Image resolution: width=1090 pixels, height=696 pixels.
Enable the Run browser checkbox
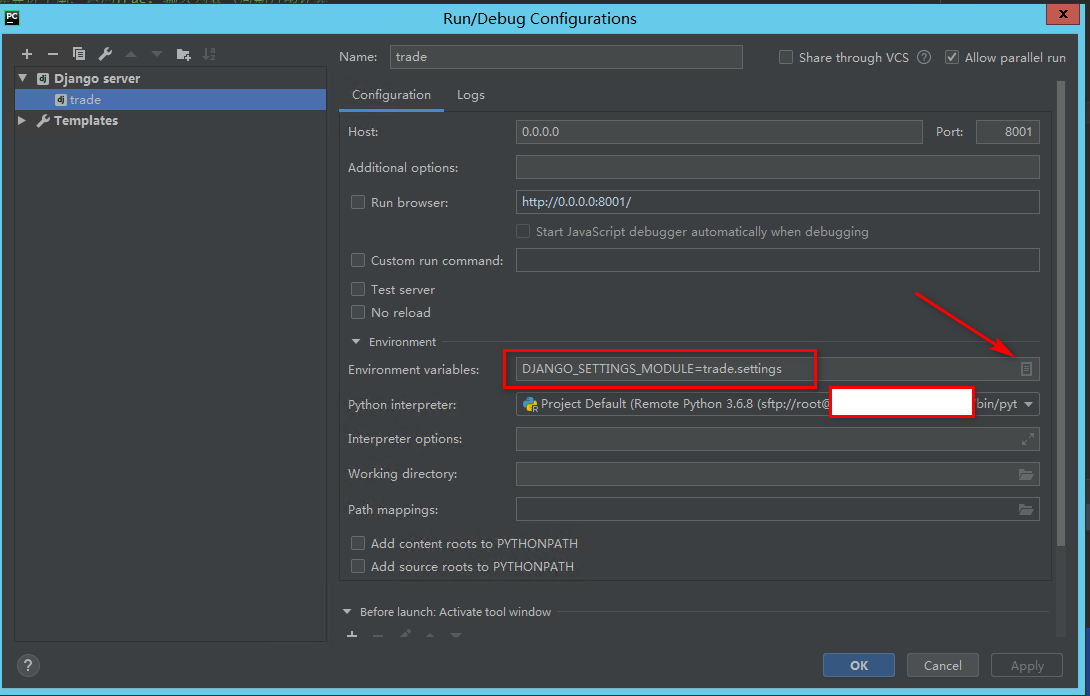358,202
